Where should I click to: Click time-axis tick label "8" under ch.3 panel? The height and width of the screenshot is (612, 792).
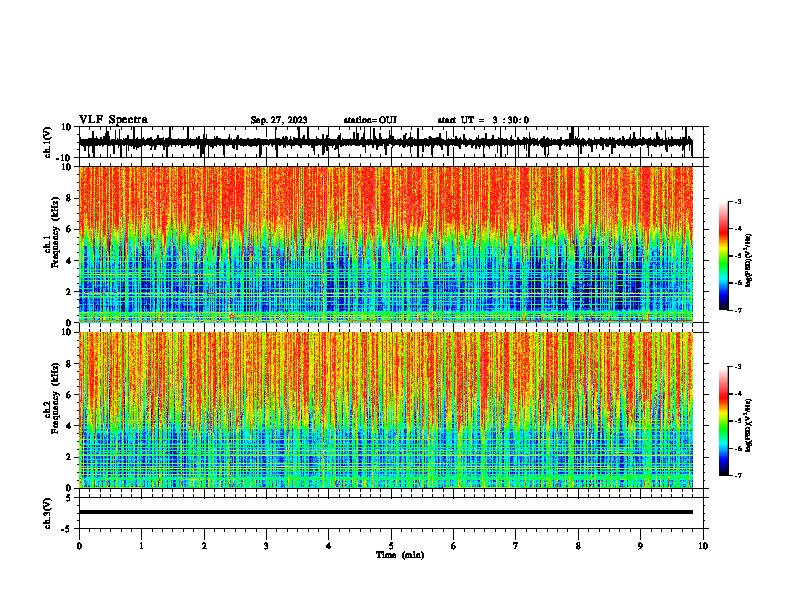click(578, 546)
